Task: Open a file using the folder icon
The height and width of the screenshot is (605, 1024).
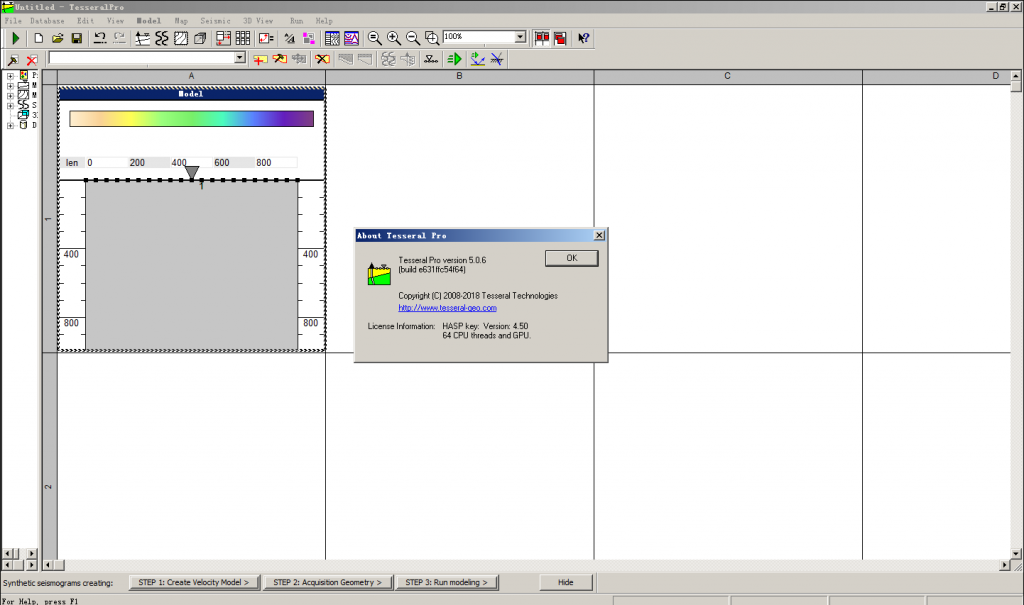Action: (57, 39)
